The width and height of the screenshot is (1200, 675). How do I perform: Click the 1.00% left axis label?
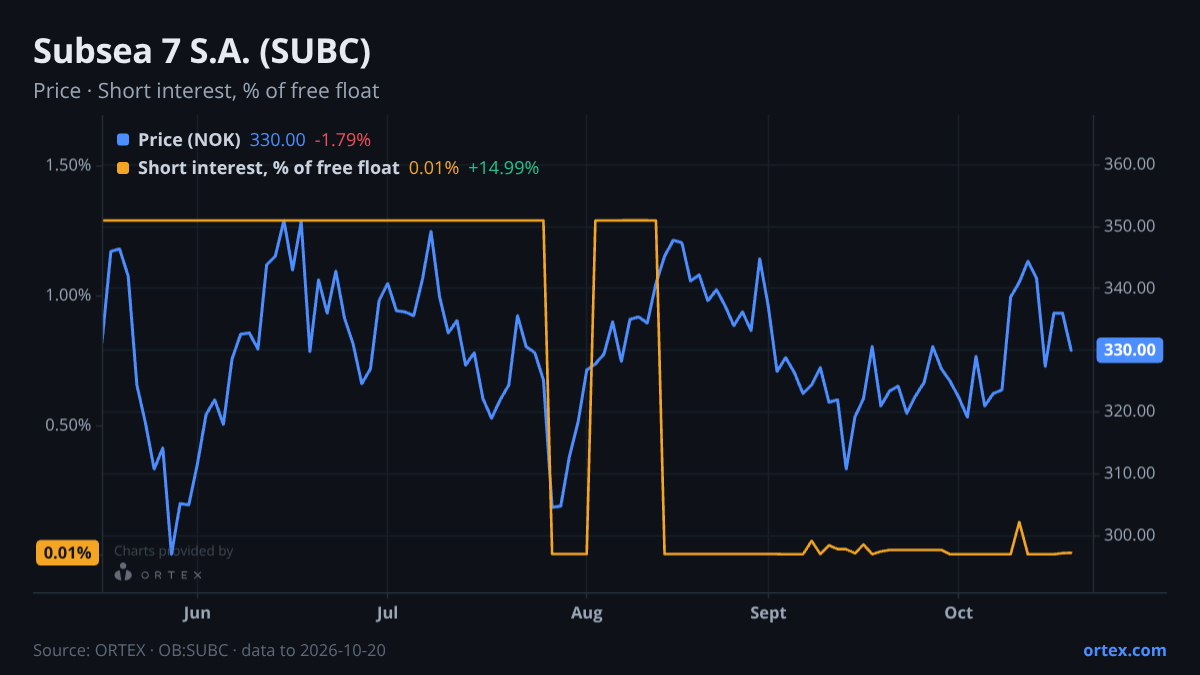click(68, 295)
